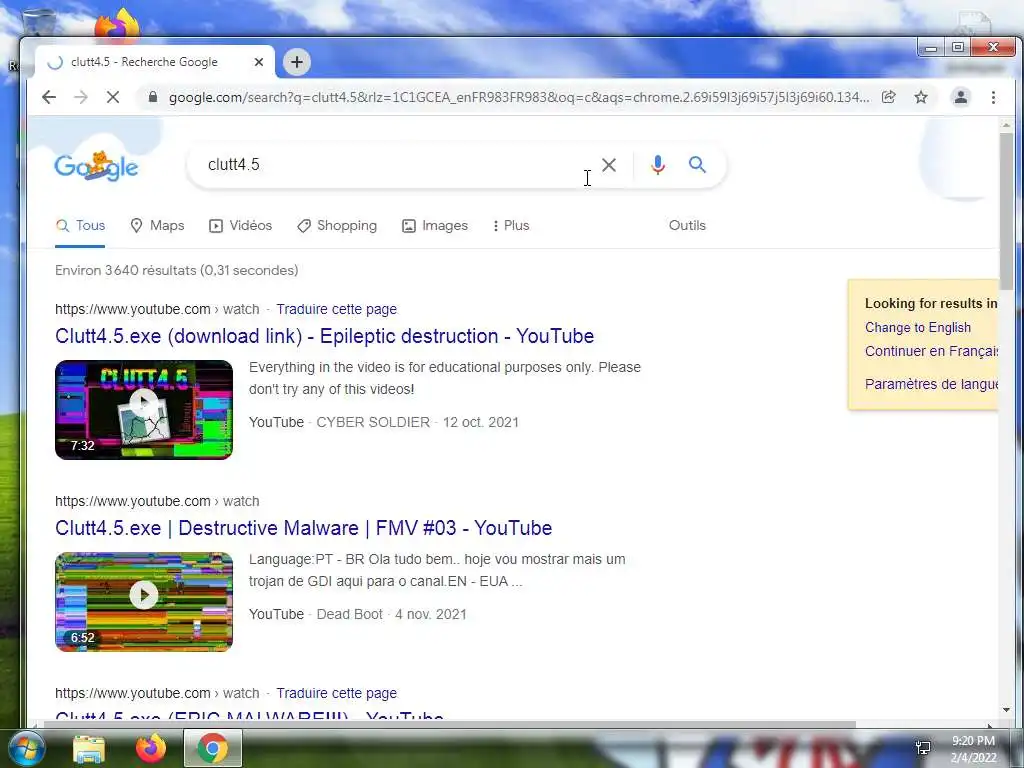The height and width of the screenshot is (768, 1024).
Task: Click the Recycle Bin desktop icon
Action: pyautogui.click(x=39, y=23)
